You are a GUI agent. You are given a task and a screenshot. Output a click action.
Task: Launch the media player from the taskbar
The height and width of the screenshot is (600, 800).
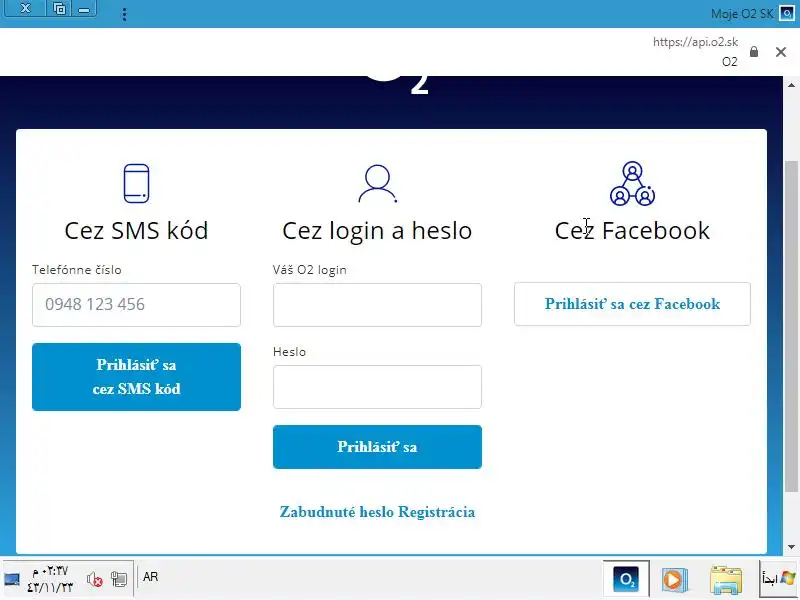tap(674, 580)
